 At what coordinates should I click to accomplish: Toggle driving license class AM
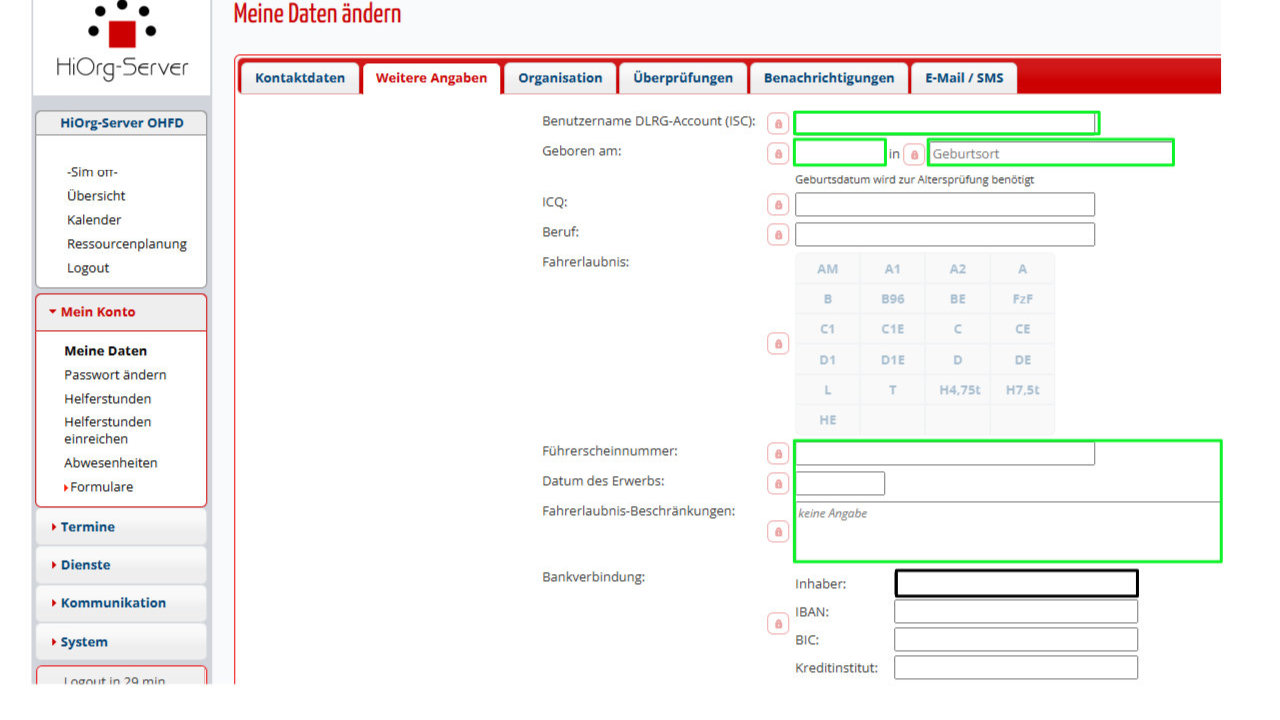point(827,269)
